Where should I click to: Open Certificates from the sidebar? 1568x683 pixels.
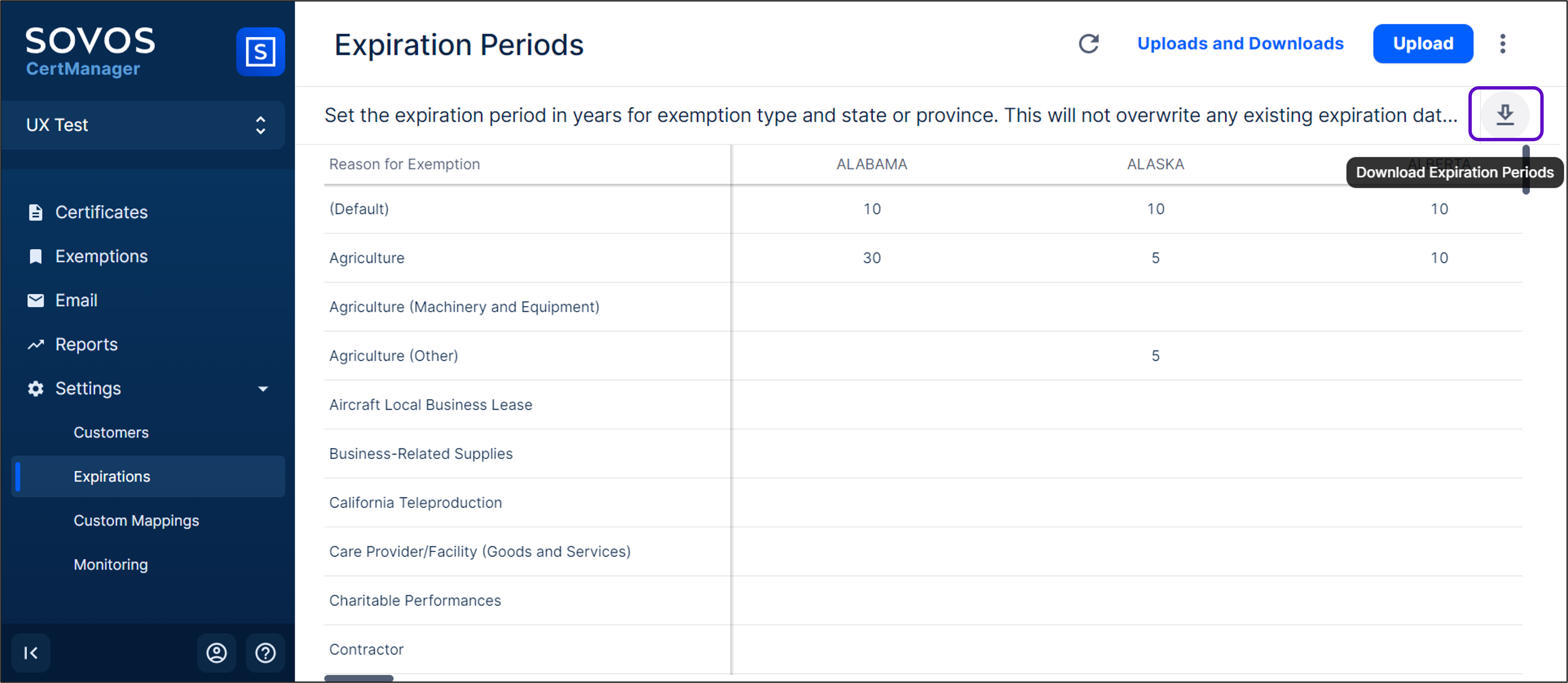pyautogui.click(x=101, y=212)
